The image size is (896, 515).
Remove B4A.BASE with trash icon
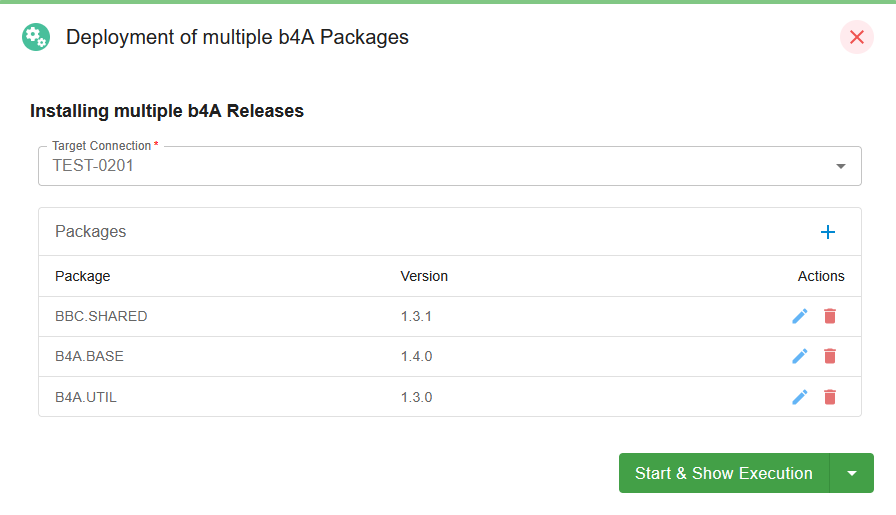point(830,356)
